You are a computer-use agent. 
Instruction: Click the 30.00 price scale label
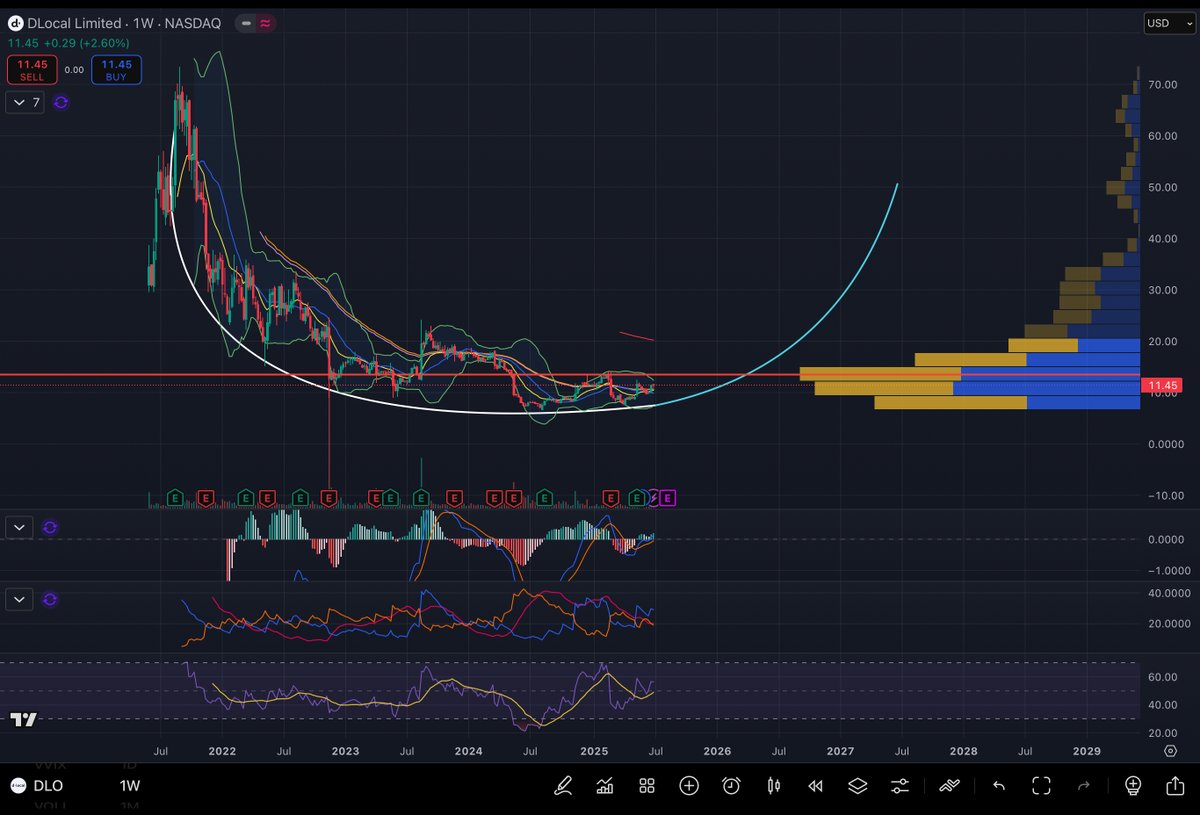[x=1162, y=291]
